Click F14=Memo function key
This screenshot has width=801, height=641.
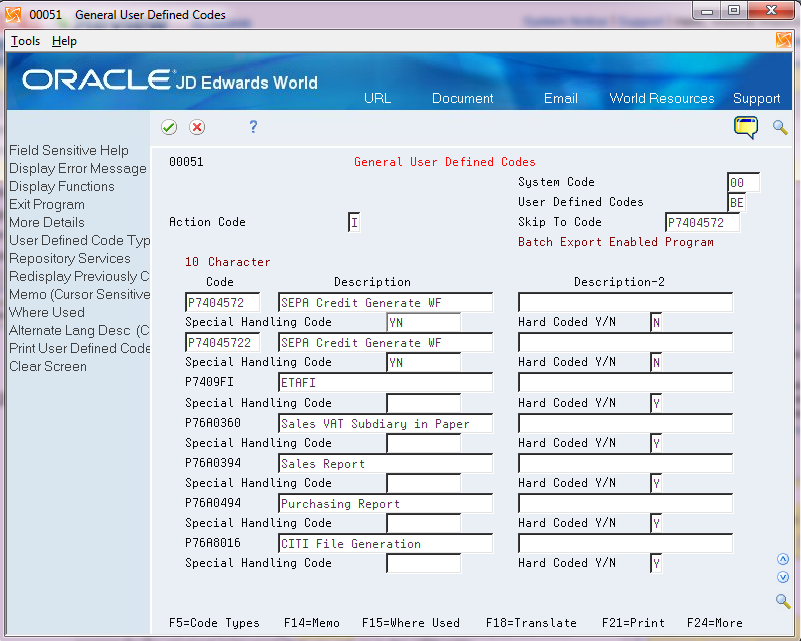312,623
